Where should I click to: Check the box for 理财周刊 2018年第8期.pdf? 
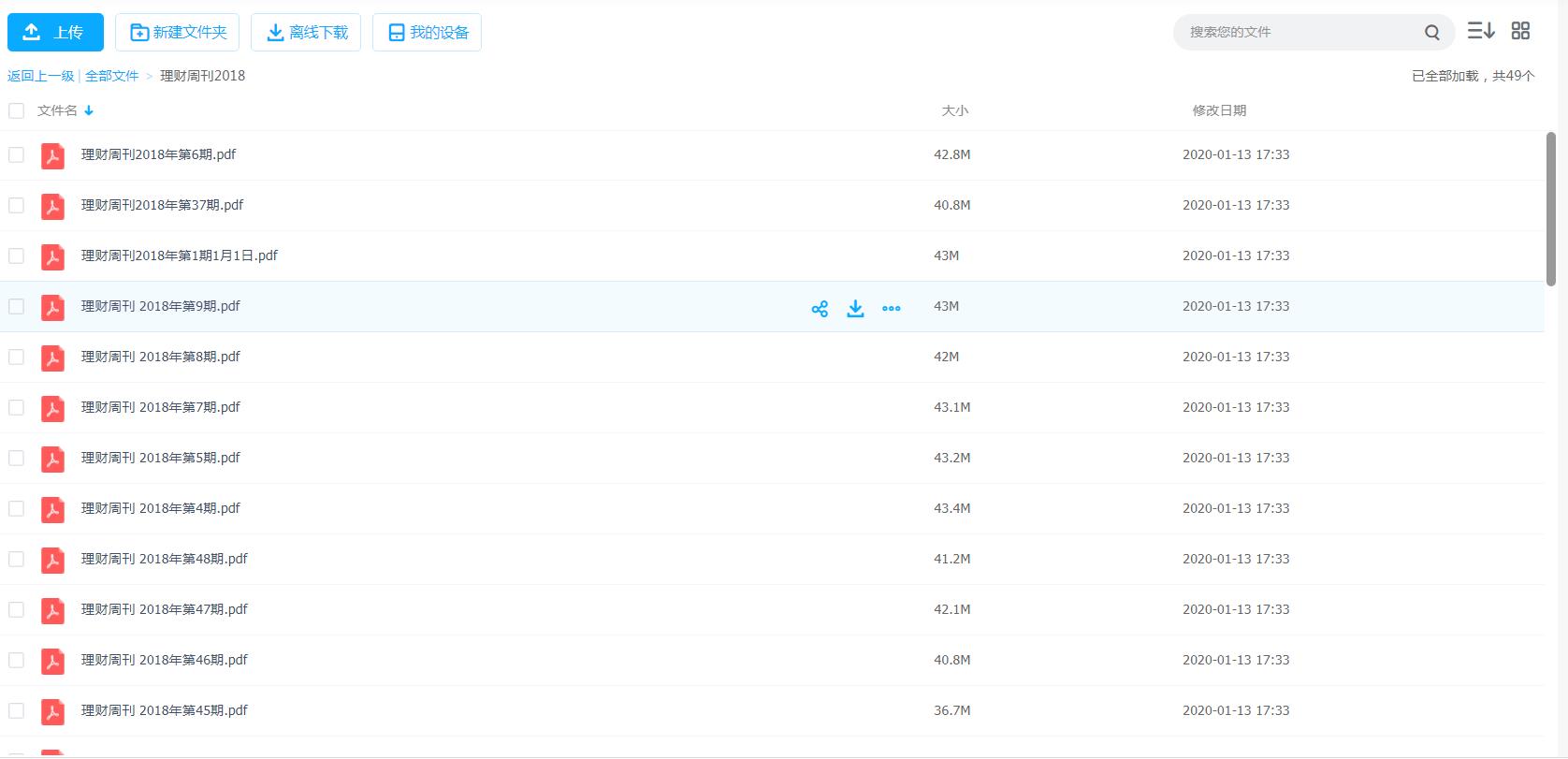[x=16, y=357]
